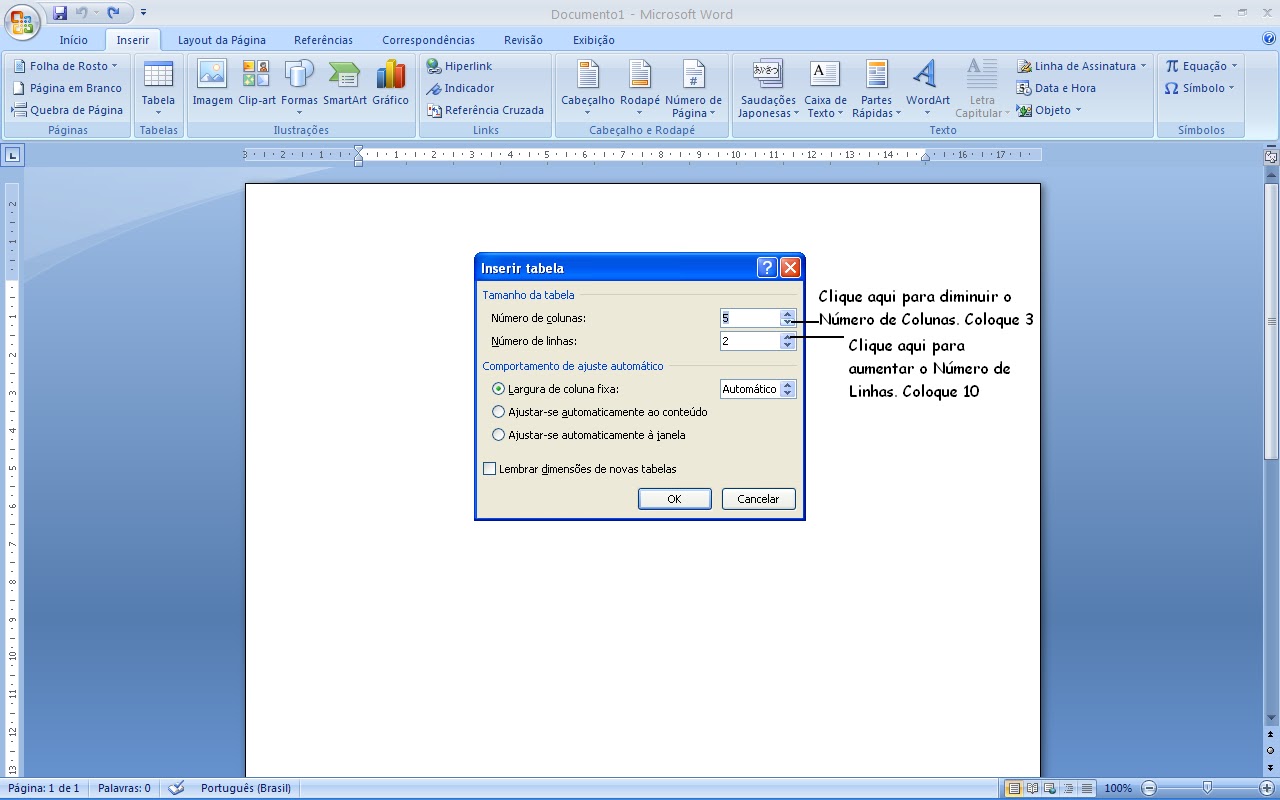Insert a Hiperlink
The height and width of the screenshot is (800, 1280).
[x=459, y=66]
